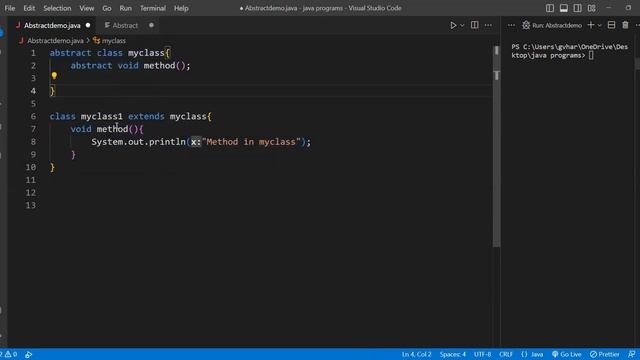Open Customize Layout icon
Viewport: 640px width, 360px height.
[x=591, y=8]
